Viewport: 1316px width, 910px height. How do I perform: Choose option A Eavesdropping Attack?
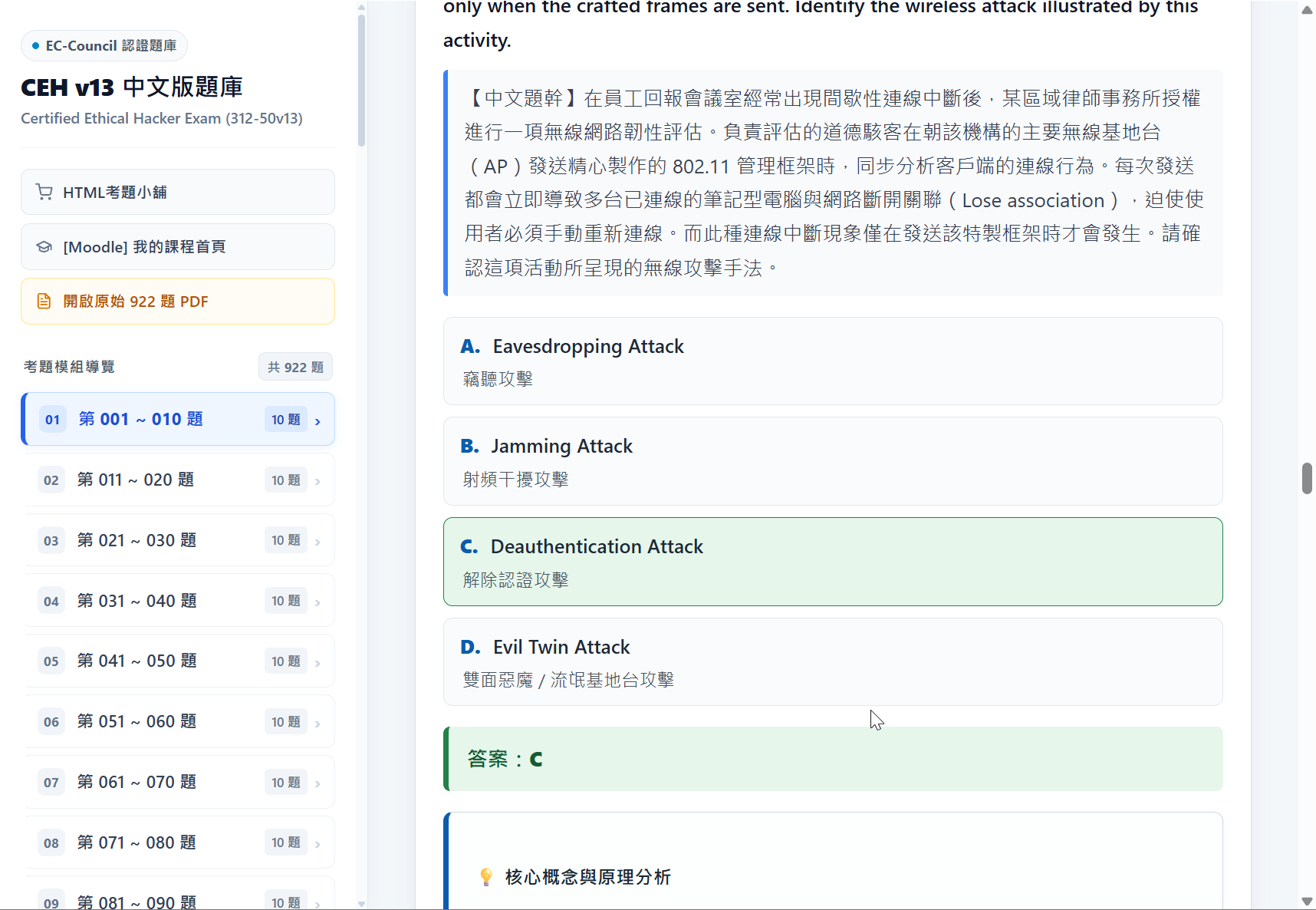point(833,361)
